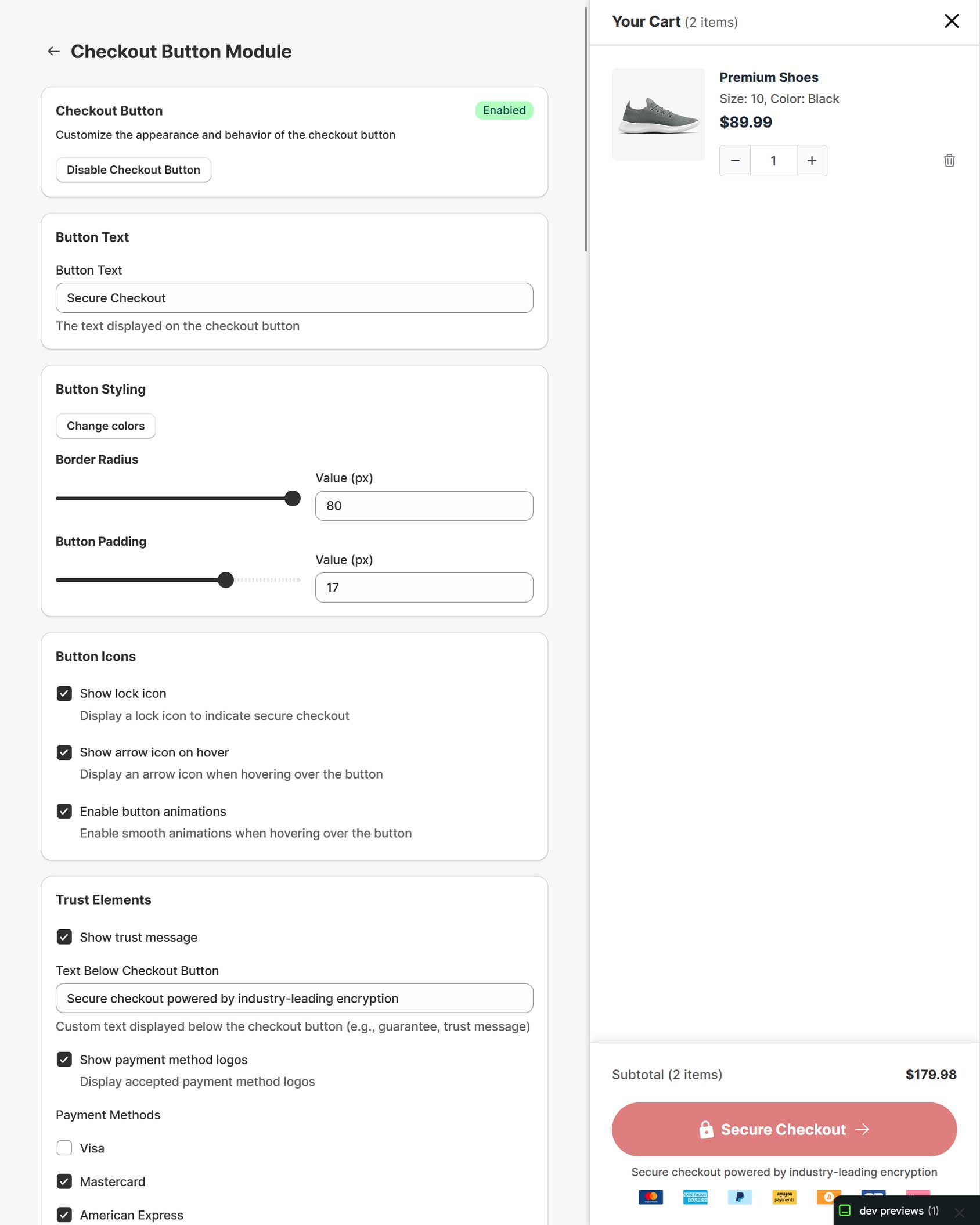Remove Premium Shoes using the trash icon
980x1225 pixels.
(x=949, y=161)
